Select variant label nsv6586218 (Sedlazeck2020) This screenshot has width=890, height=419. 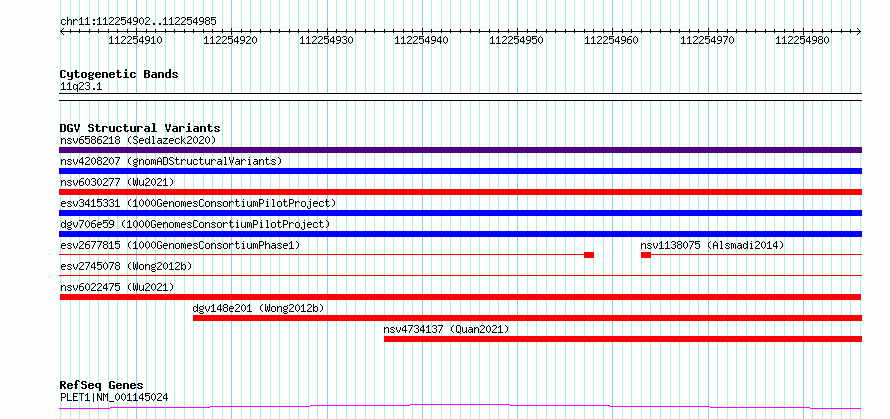138,140
